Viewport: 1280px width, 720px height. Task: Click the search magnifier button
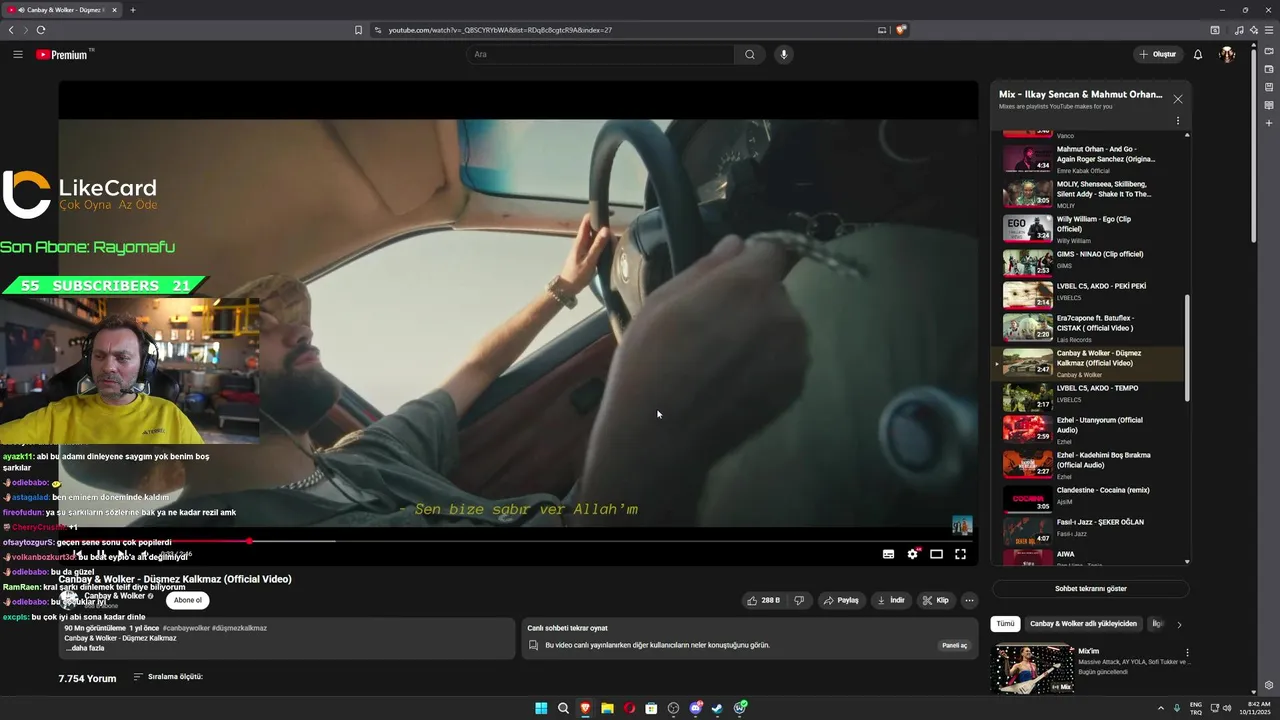click(750, 54)
